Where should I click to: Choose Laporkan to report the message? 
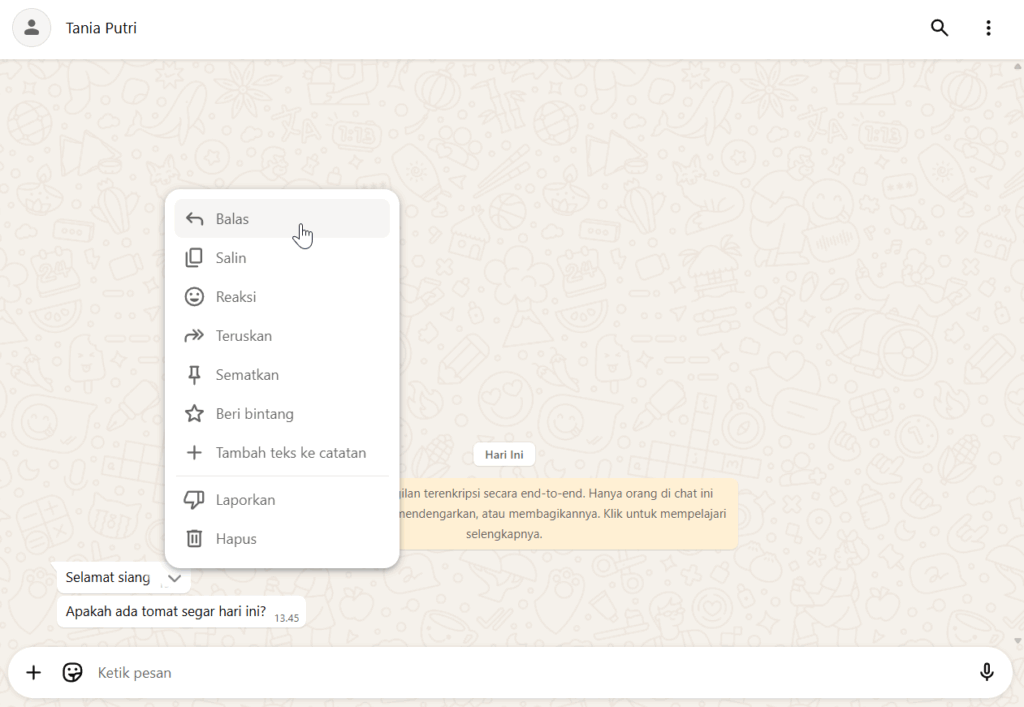tap(245, 500)
